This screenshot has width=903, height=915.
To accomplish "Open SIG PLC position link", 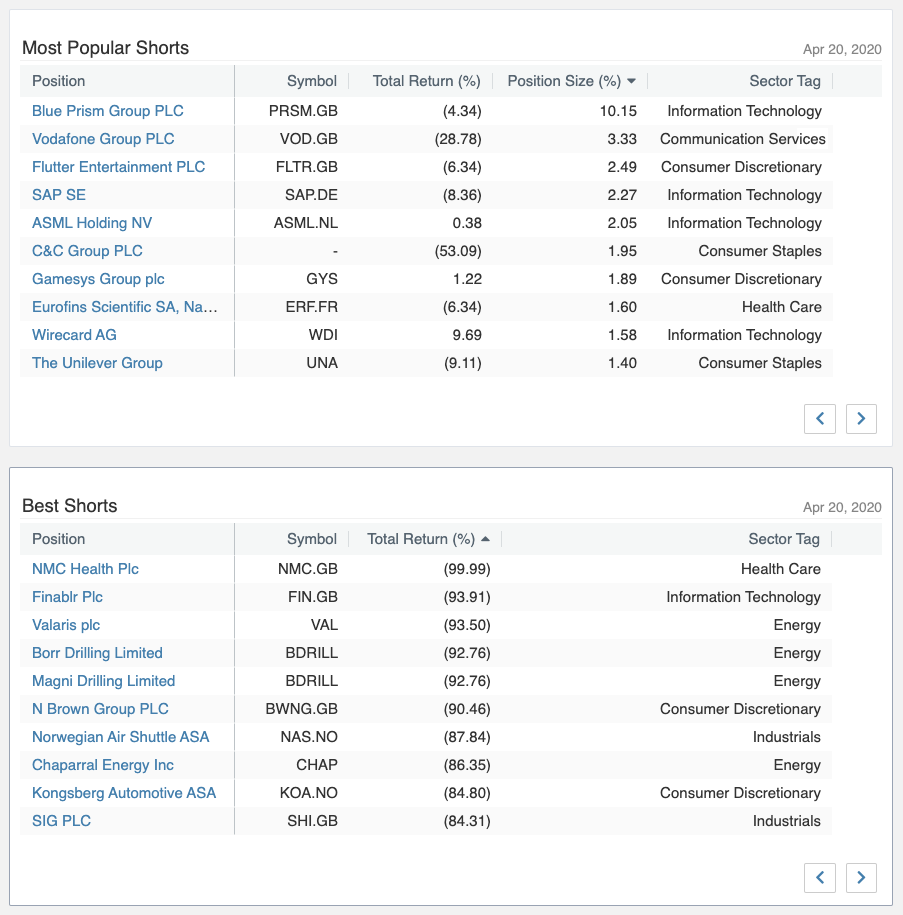I will point(61,821).
